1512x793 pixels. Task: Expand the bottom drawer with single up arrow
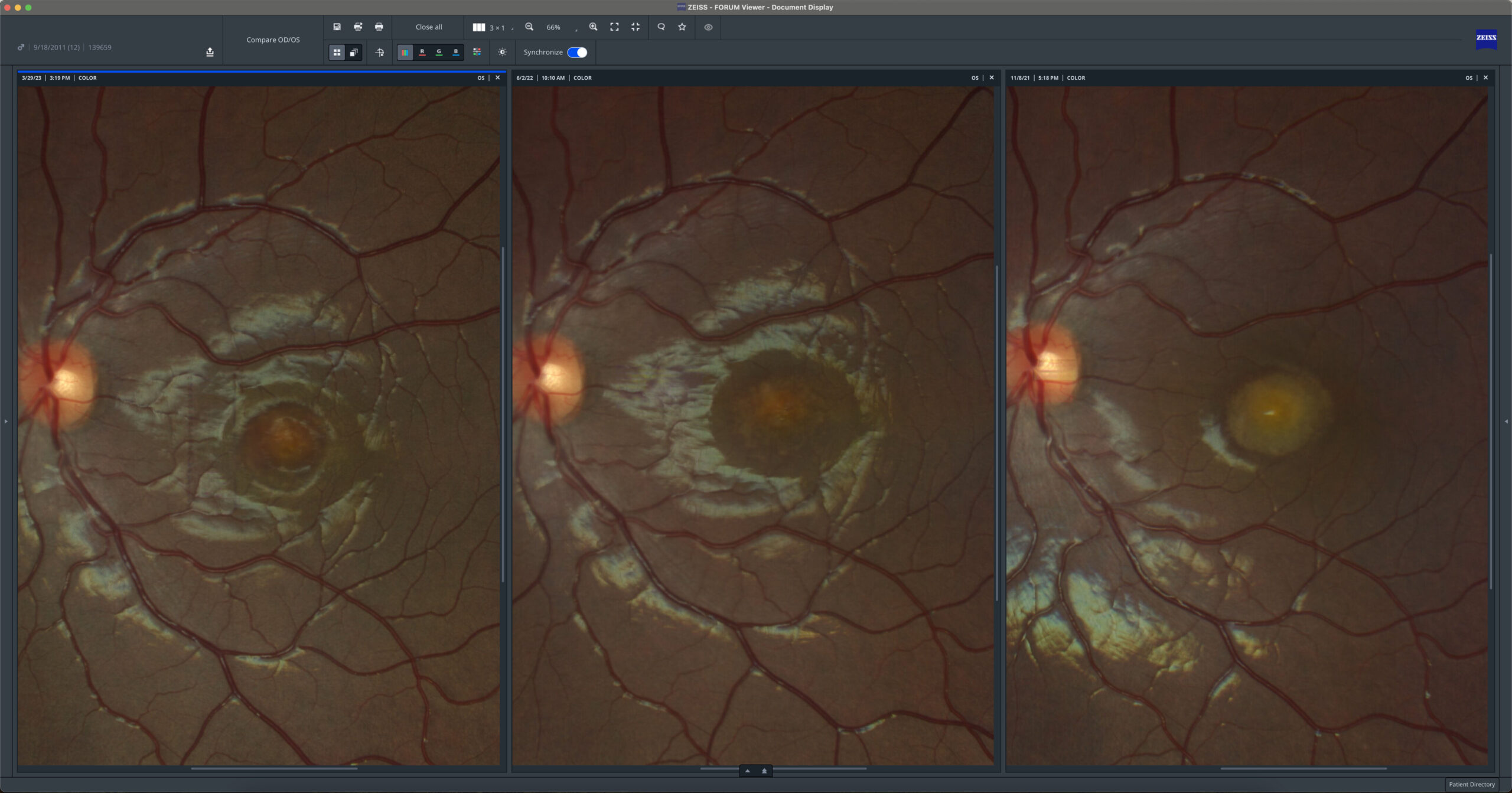point(747,771)
